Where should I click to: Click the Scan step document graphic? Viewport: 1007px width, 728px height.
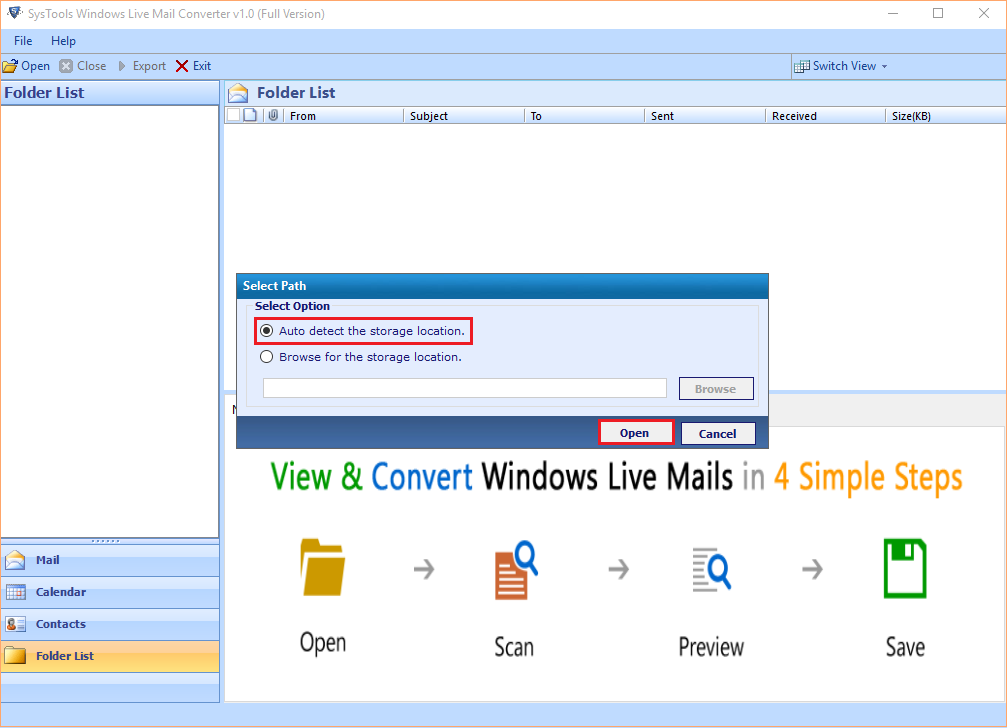click(515, 570)
